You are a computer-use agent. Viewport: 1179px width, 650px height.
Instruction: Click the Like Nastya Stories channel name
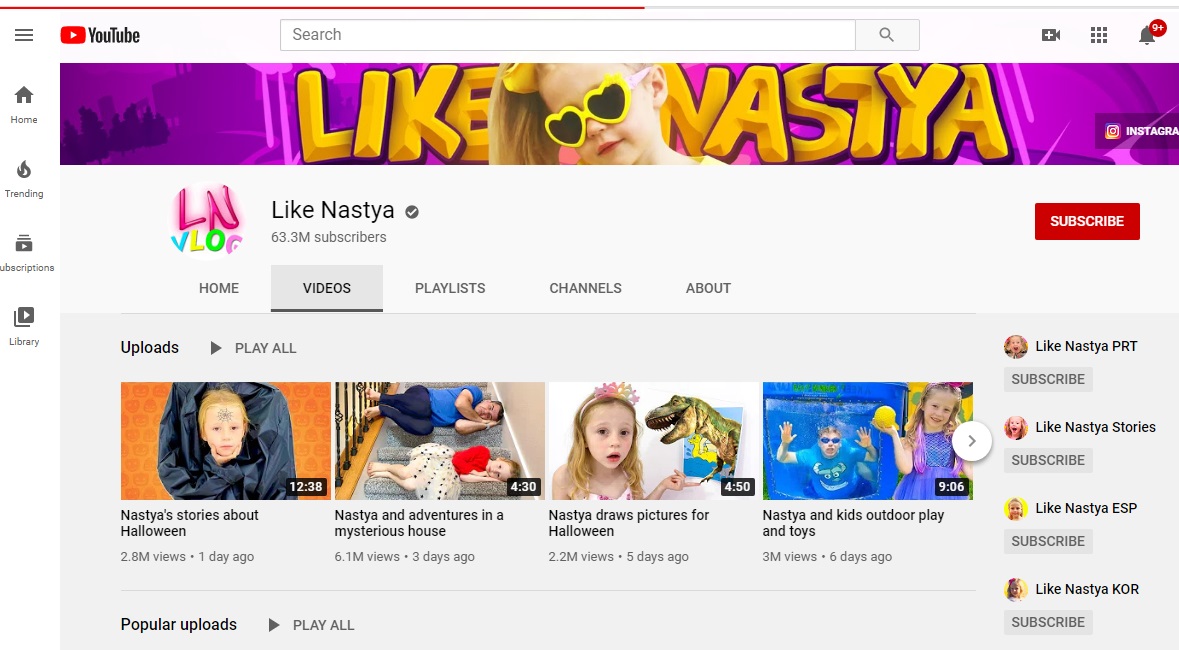pos(1096,427)
